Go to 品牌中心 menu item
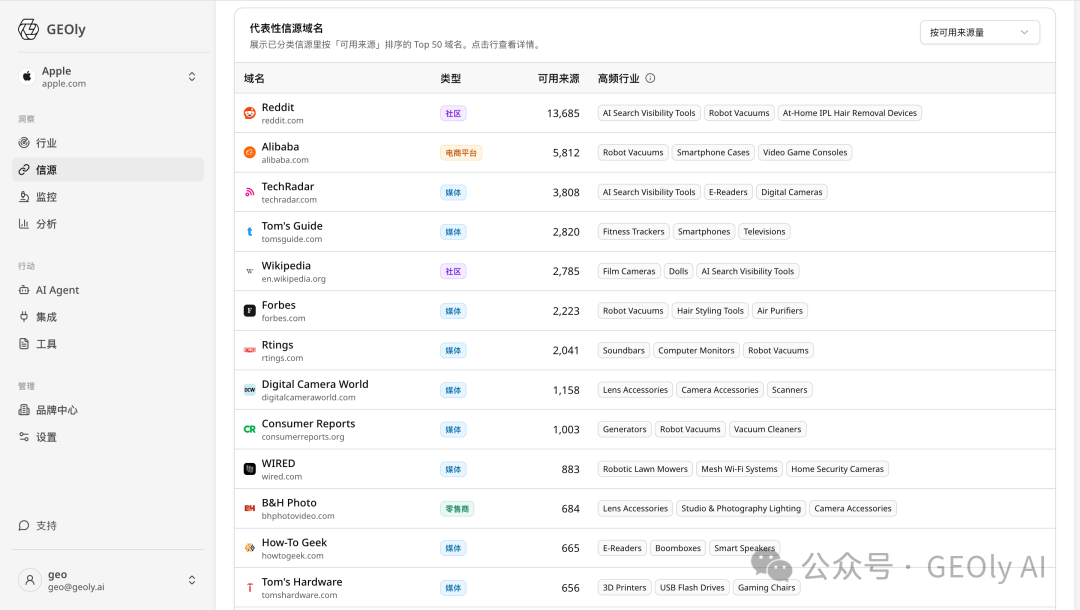The image size is (1080, 610). click(108, 410)
